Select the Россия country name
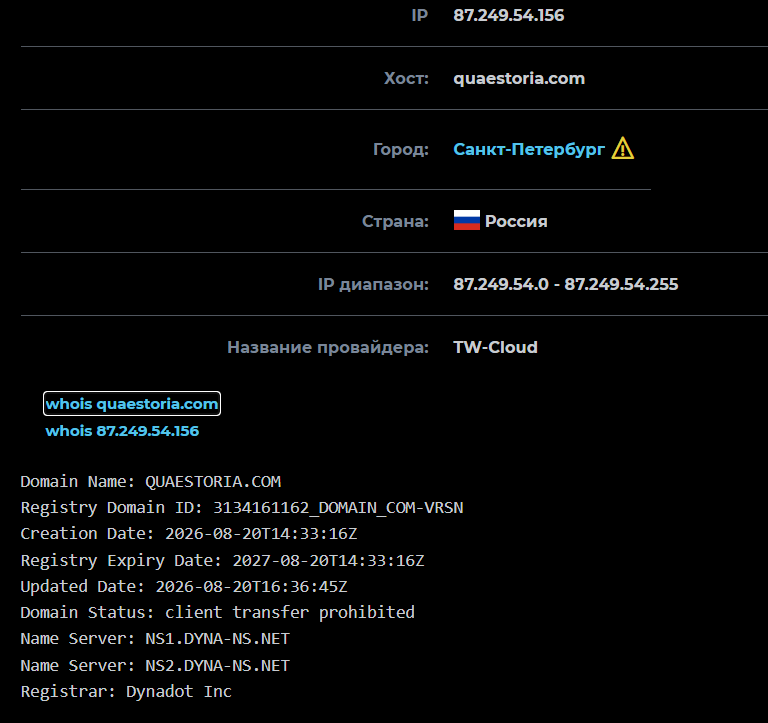The height and width of the screenshot is (723, 768). click(x=516, y=221)
